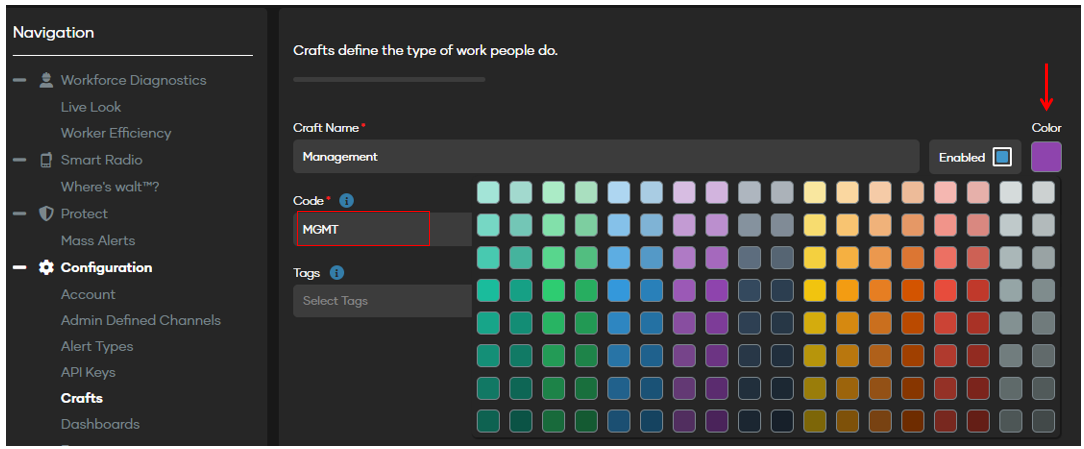This screenshot has width=1084, height=449.
Task: Open the info icon beside Code
Action: click(347, 201)
